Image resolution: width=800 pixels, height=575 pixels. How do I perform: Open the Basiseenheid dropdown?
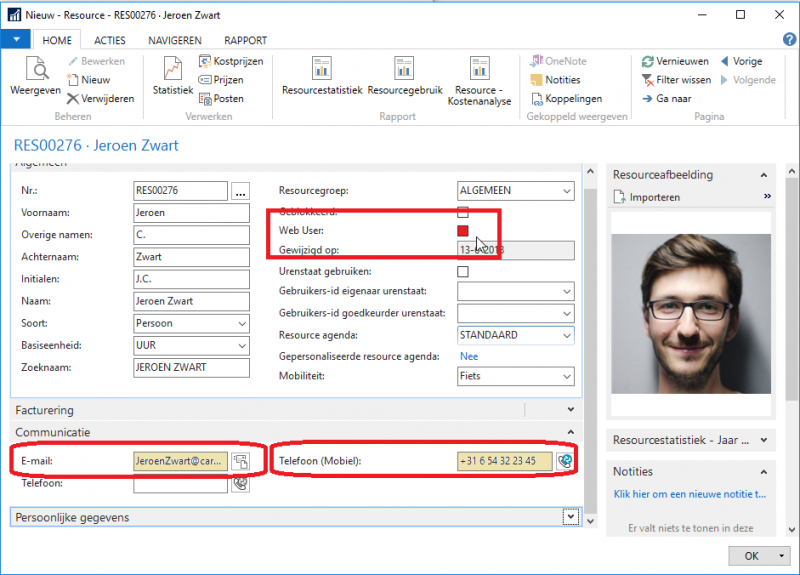click(x=242, y=345)
